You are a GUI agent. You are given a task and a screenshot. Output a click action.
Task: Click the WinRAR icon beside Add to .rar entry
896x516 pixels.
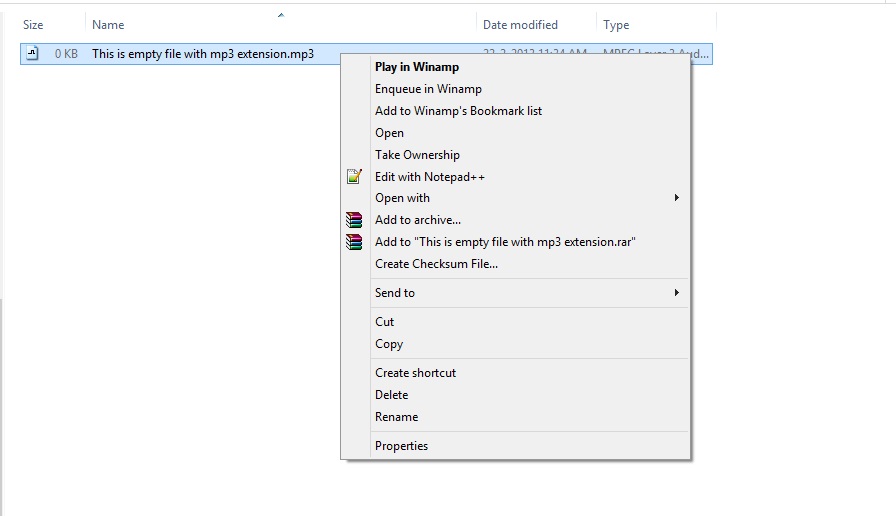coord(354,242)
